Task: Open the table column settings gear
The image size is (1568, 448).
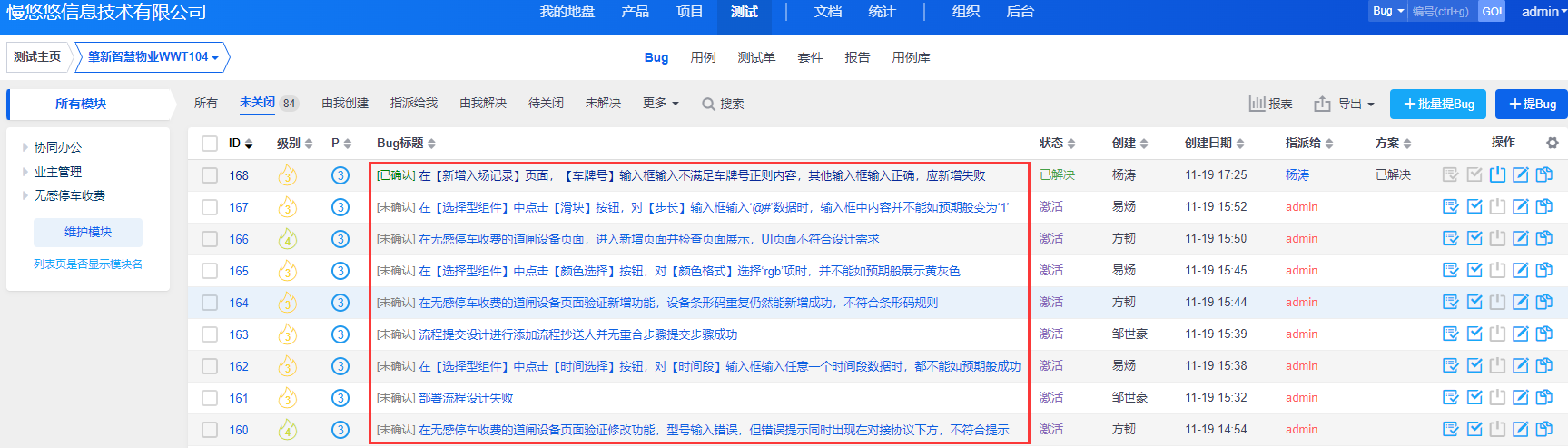Action: pyautogui.click(x=1553, y=143)
